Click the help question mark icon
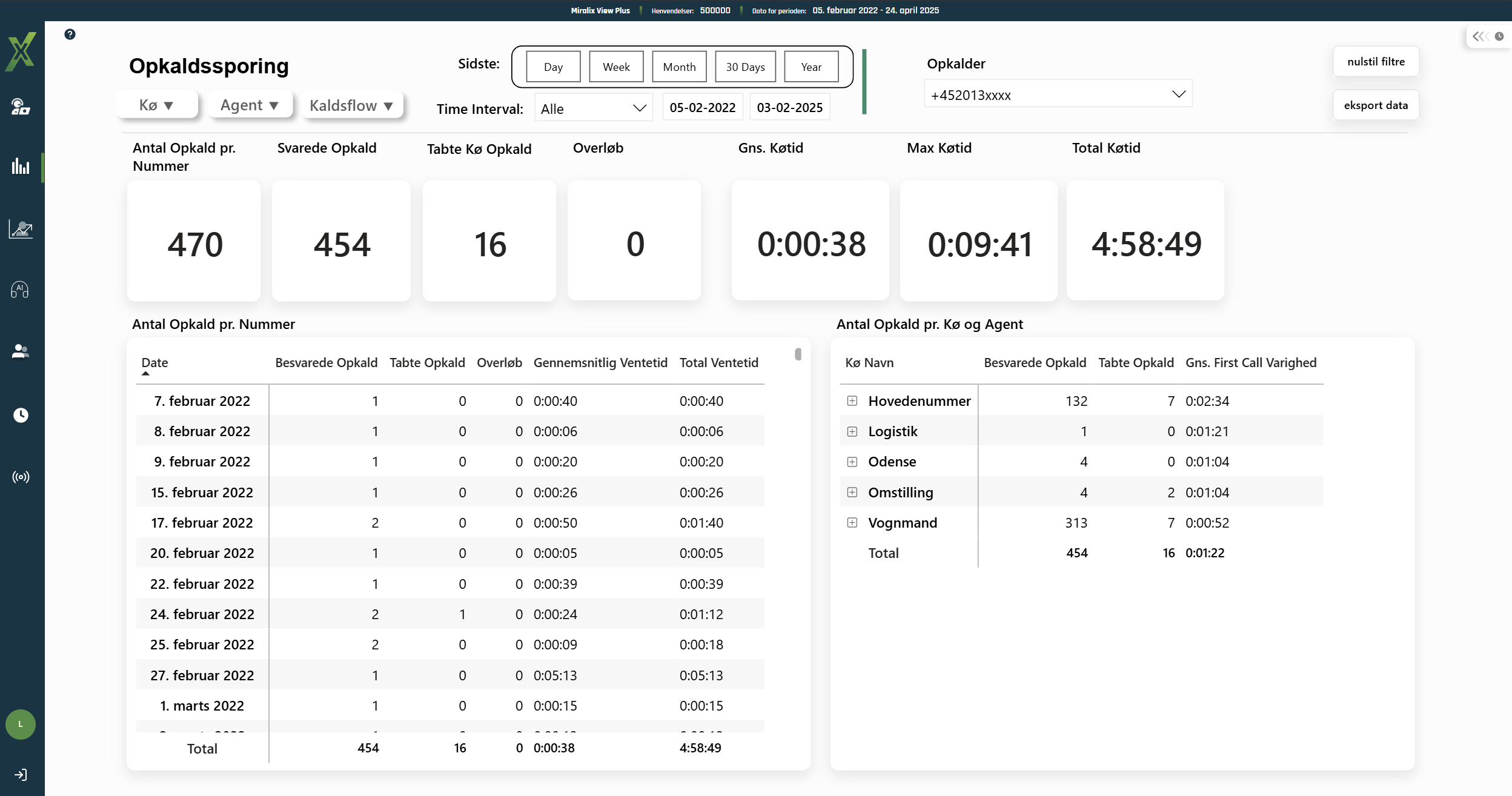The width and height of the screenshot is (1512, 796). (x=70, y=35)
